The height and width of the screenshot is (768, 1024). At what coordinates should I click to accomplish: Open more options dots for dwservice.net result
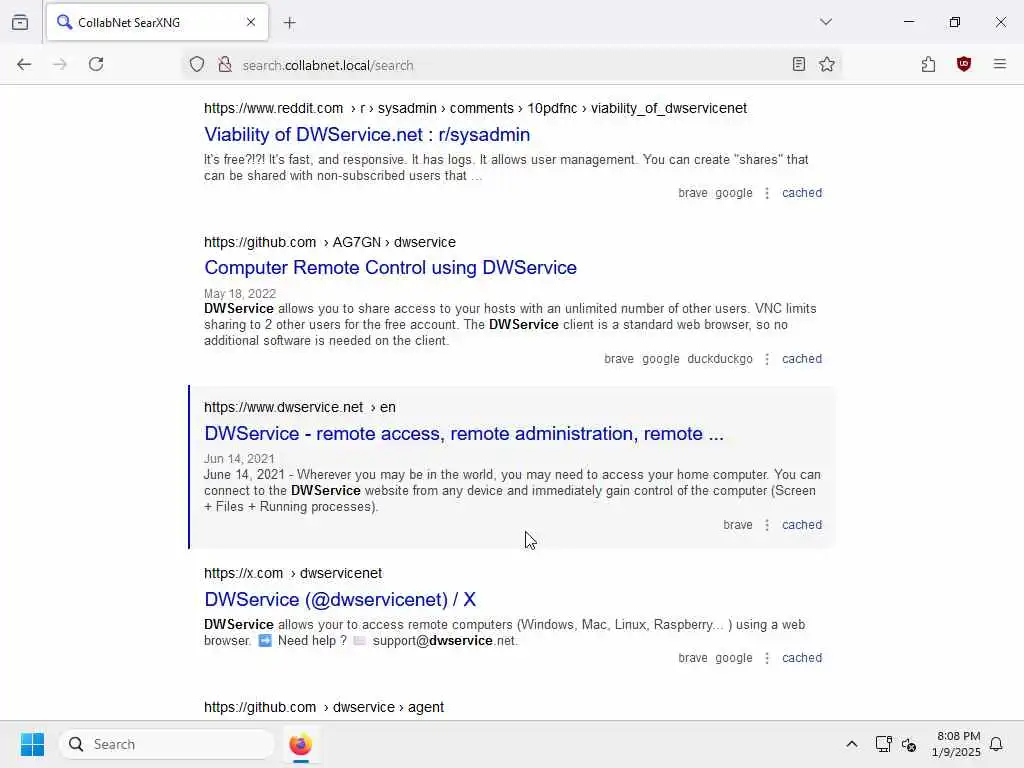[767, 524]
